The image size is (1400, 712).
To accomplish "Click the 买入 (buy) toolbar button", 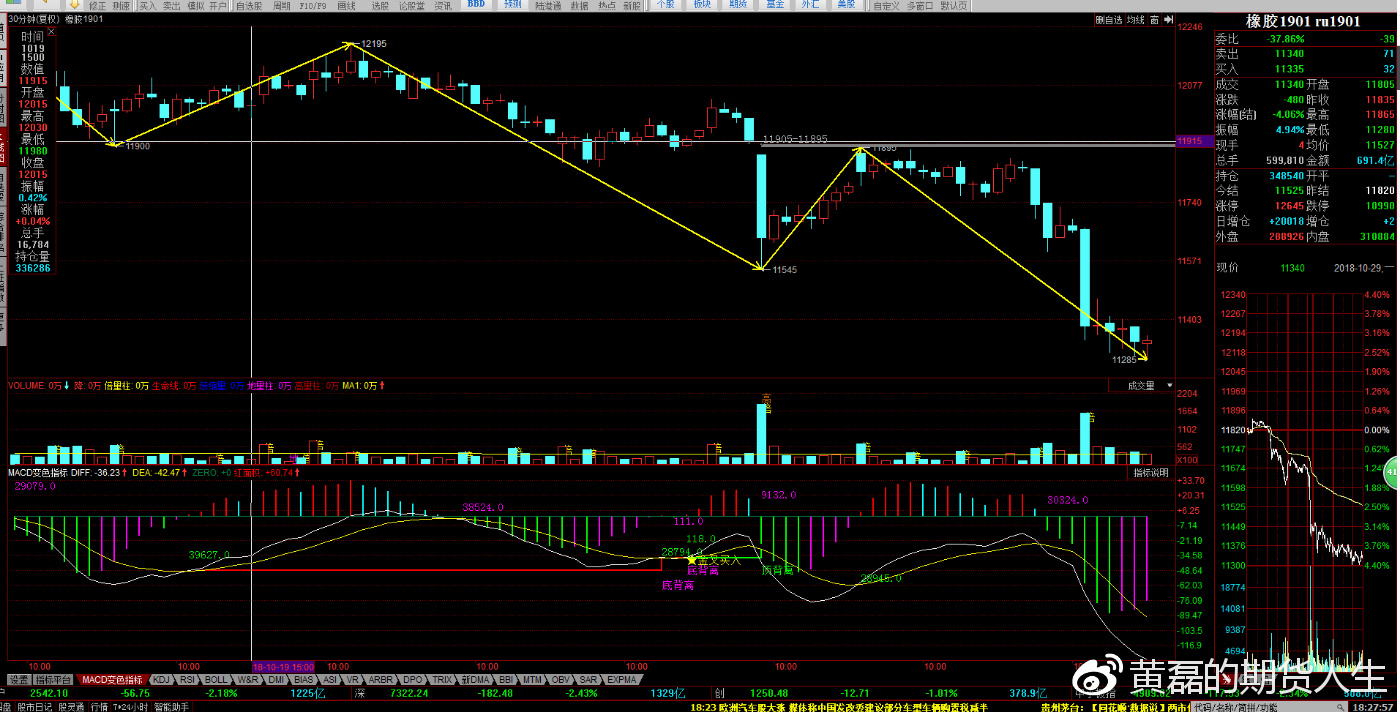I will [148, 5].
